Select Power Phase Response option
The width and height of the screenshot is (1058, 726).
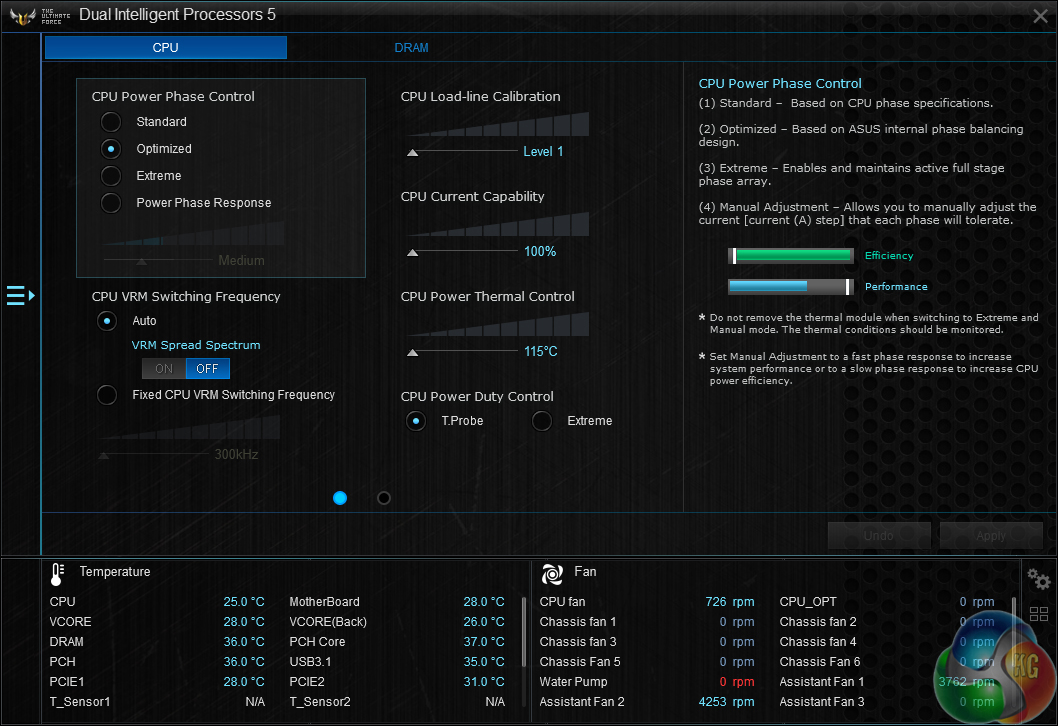[x=111, y=203]
